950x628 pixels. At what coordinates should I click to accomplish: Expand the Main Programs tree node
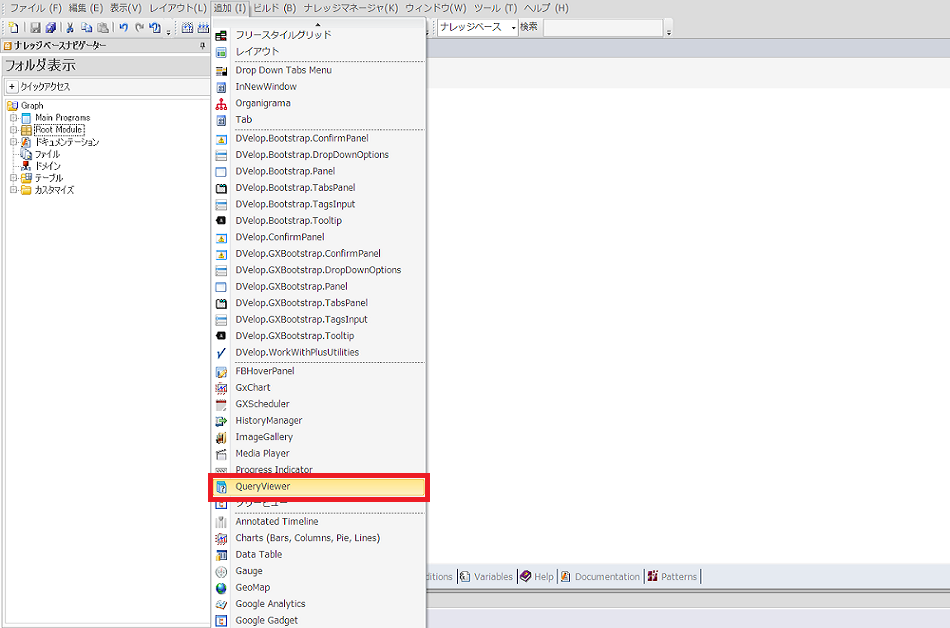click(x=14, y=118)
